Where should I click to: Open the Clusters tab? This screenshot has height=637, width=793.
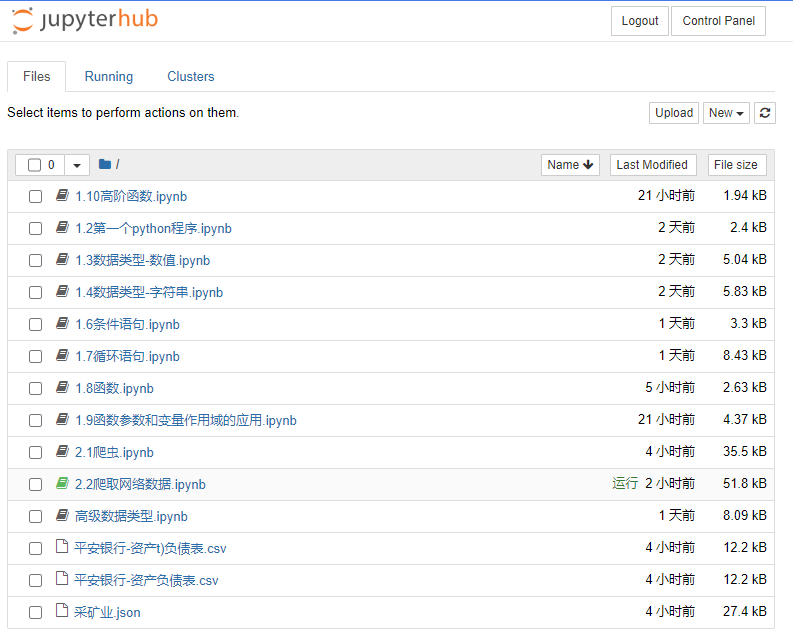[191, 77]
